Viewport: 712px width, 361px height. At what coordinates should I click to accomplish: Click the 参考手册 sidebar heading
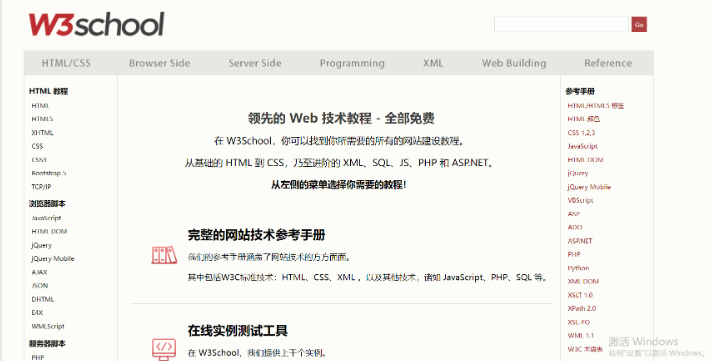pyautogui.click(x=580, y=91)
